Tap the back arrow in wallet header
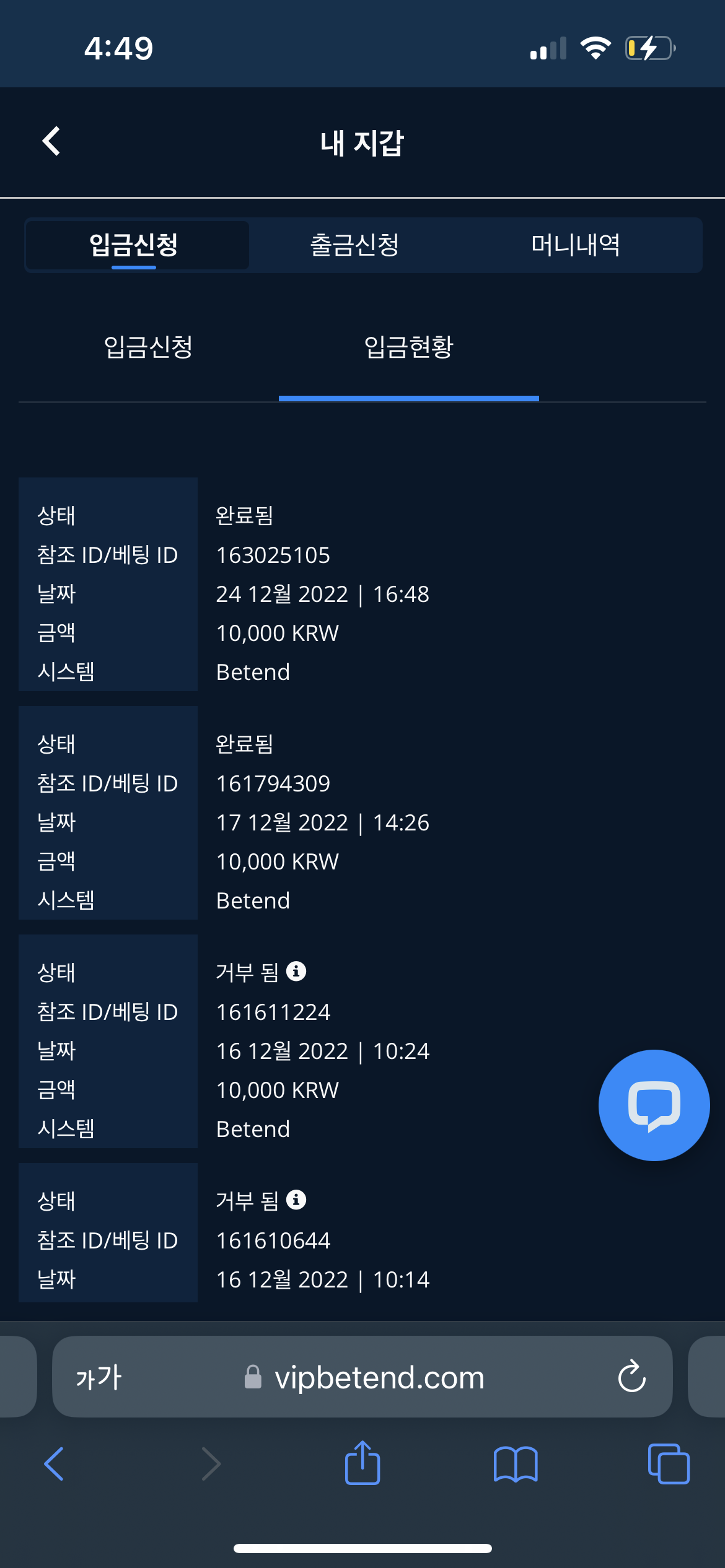The width and height of the screenshot is (725, 1568). [51, 141]
